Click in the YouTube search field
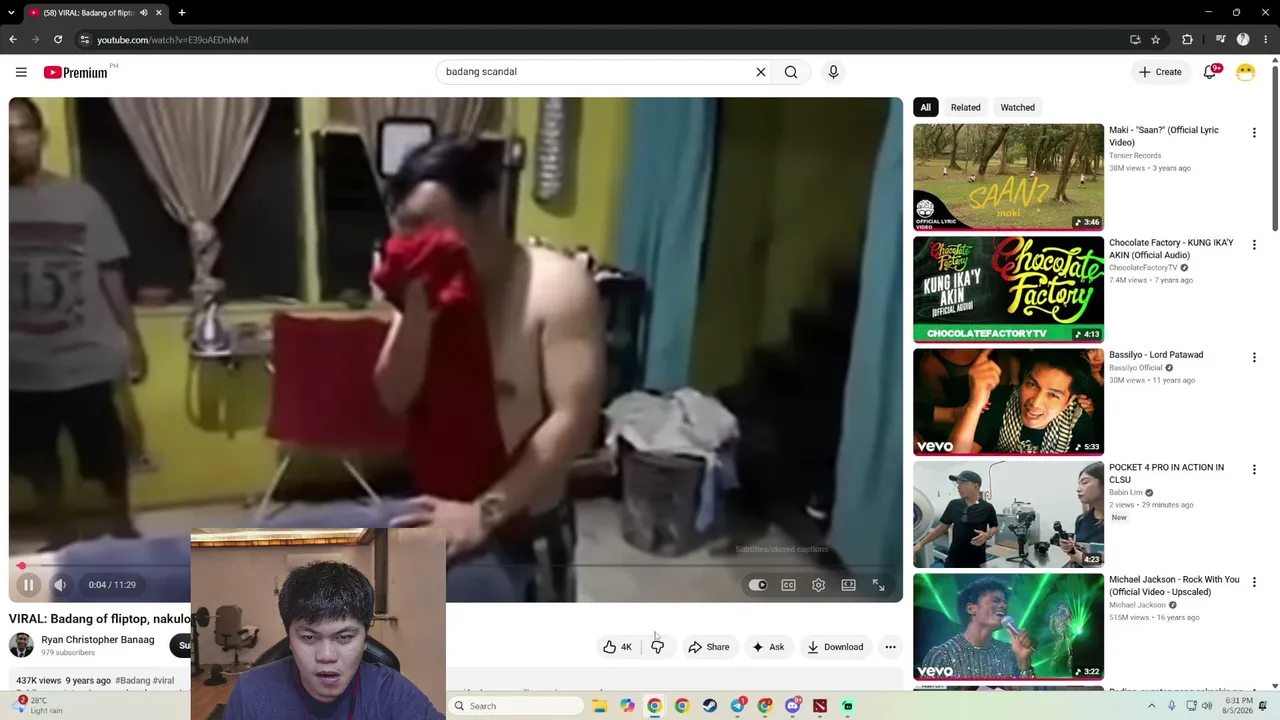1280x720 pixels. pos(596,72)
